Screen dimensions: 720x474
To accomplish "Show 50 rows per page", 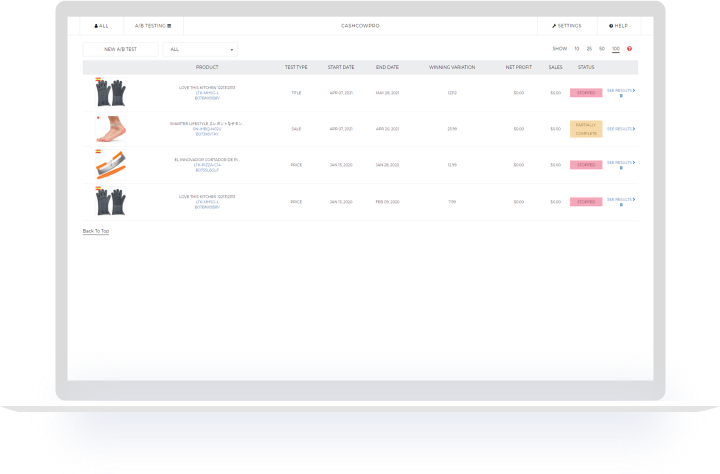I will (x=602, y=49).
